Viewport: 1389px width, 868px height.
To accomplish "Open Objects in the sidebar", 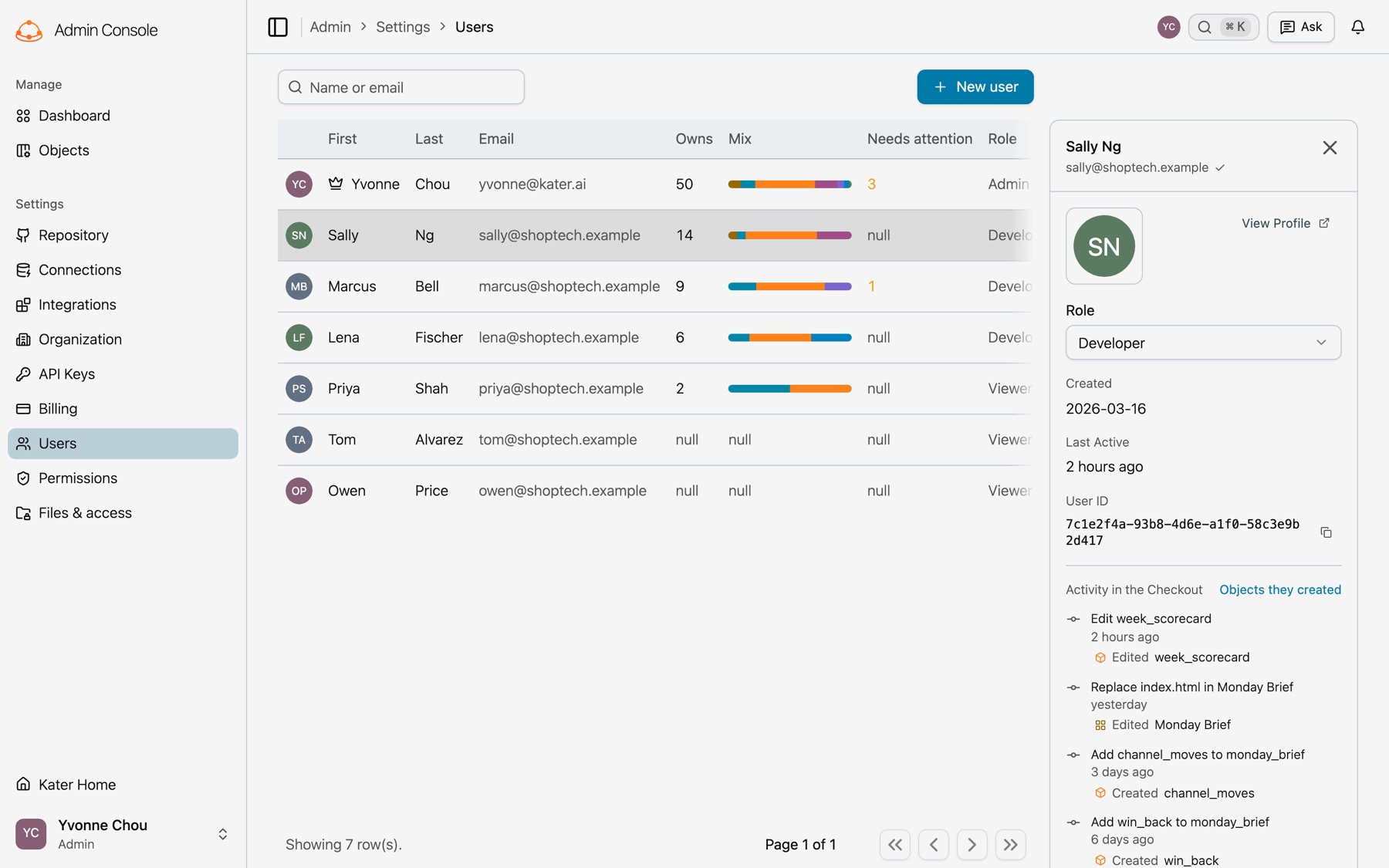I will (x=123, y=150).
